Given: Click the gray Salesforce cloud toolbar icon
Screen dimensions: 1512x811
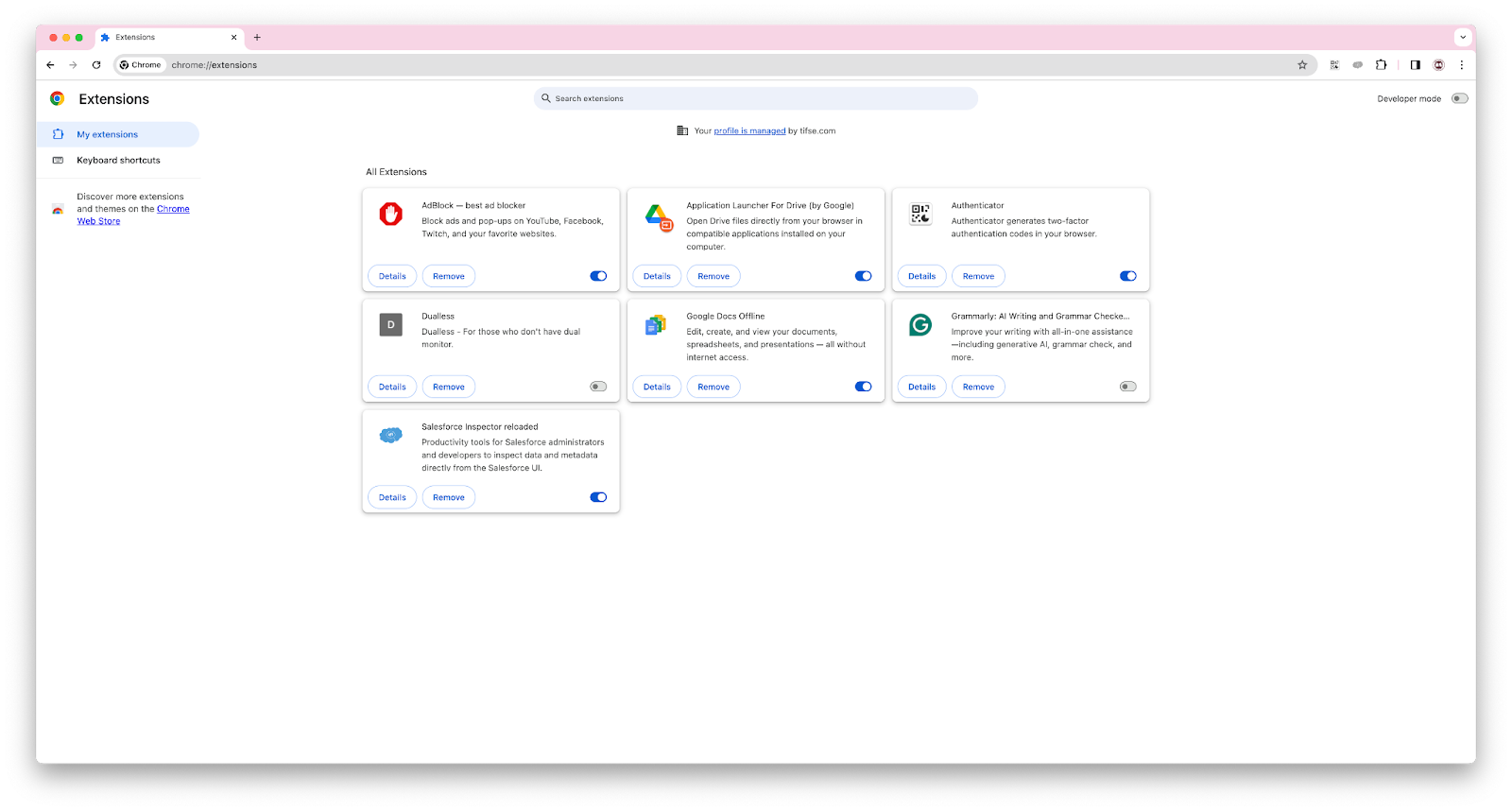Looking at the screenshot, I should click(1358, 65).
